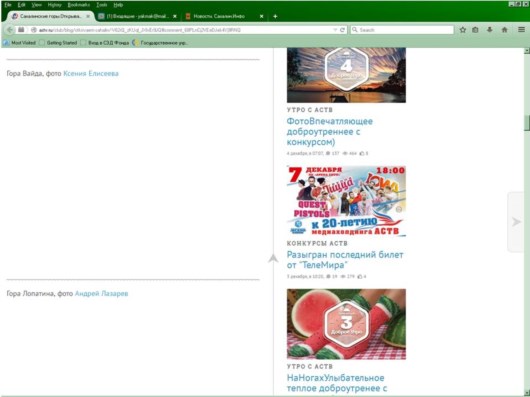Click the КОНКУРСЫ АСТВ category label
Image resolution: width=530 pixels, height=397 pixels.
[317, 243]
